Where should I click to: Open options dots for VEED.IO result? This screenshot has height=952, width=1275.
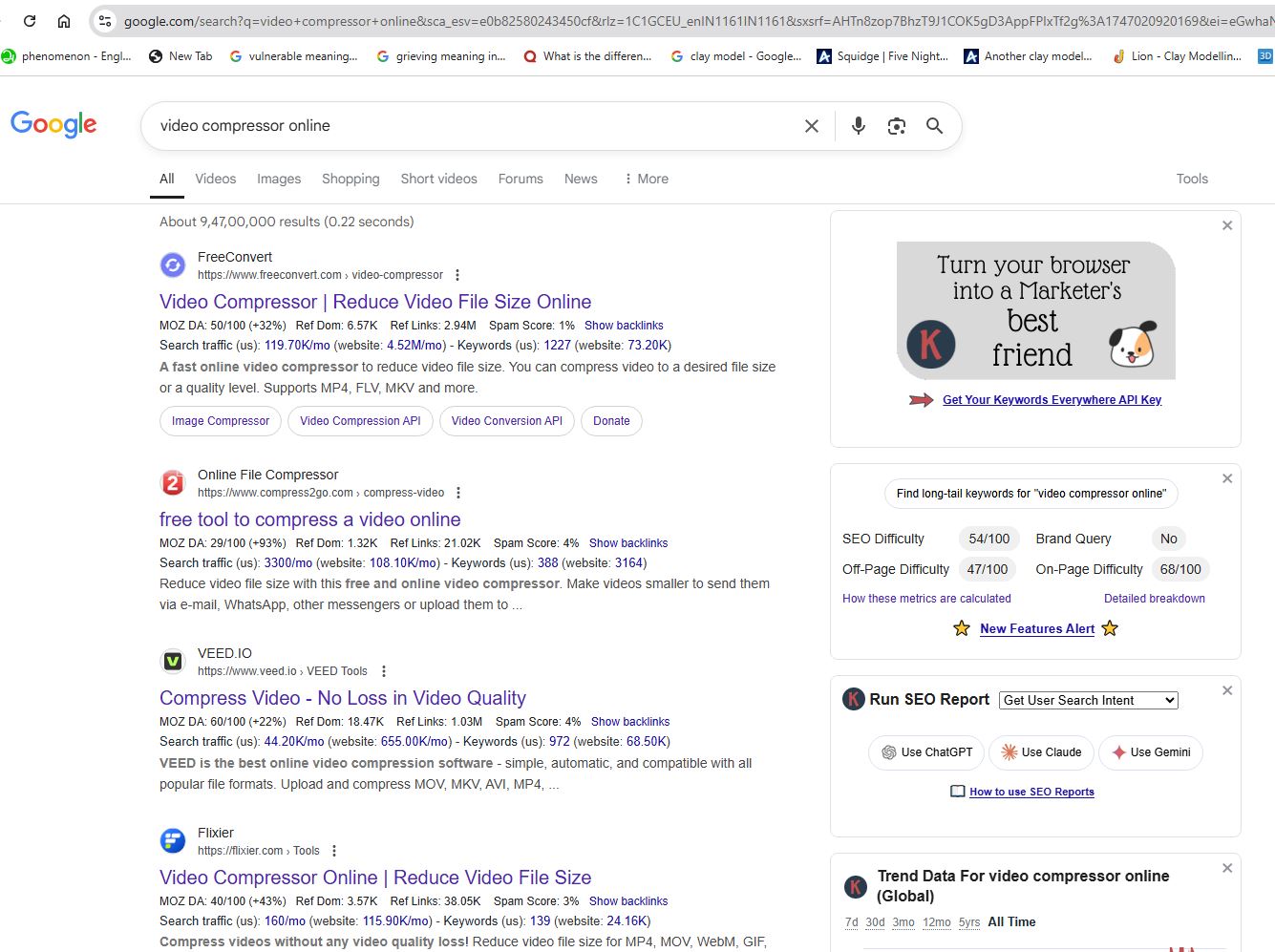[384, 671]
